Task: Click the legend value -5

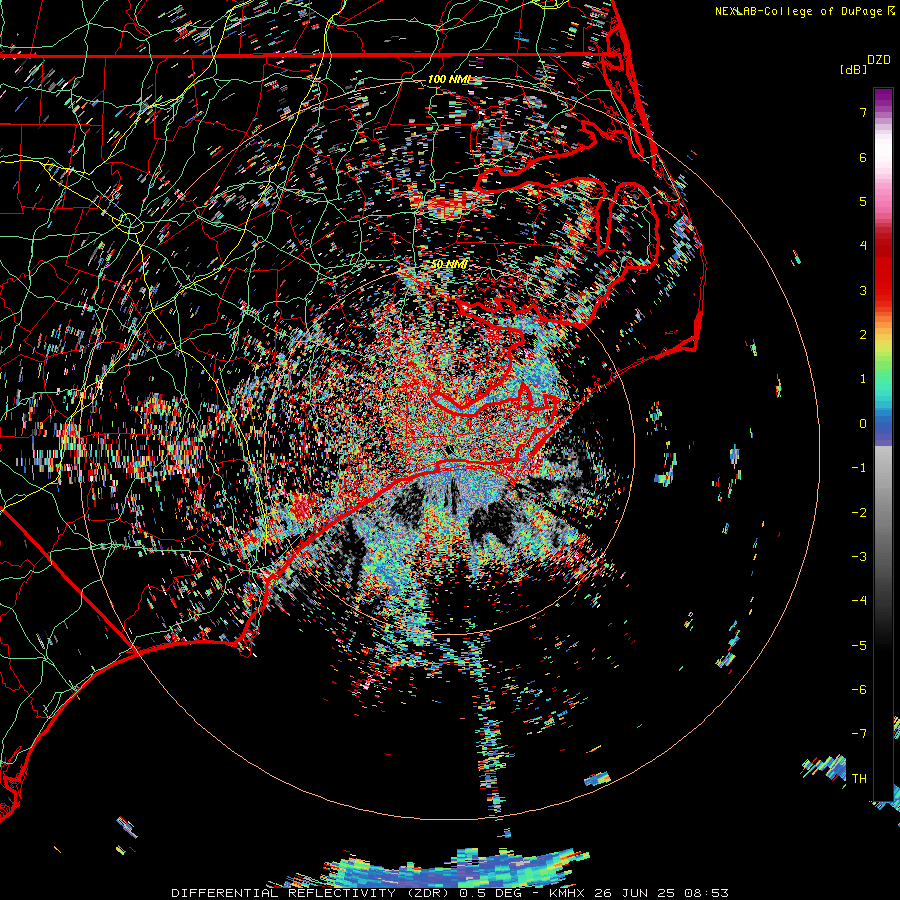Action: pyautogui.click(x=859, y=646)
